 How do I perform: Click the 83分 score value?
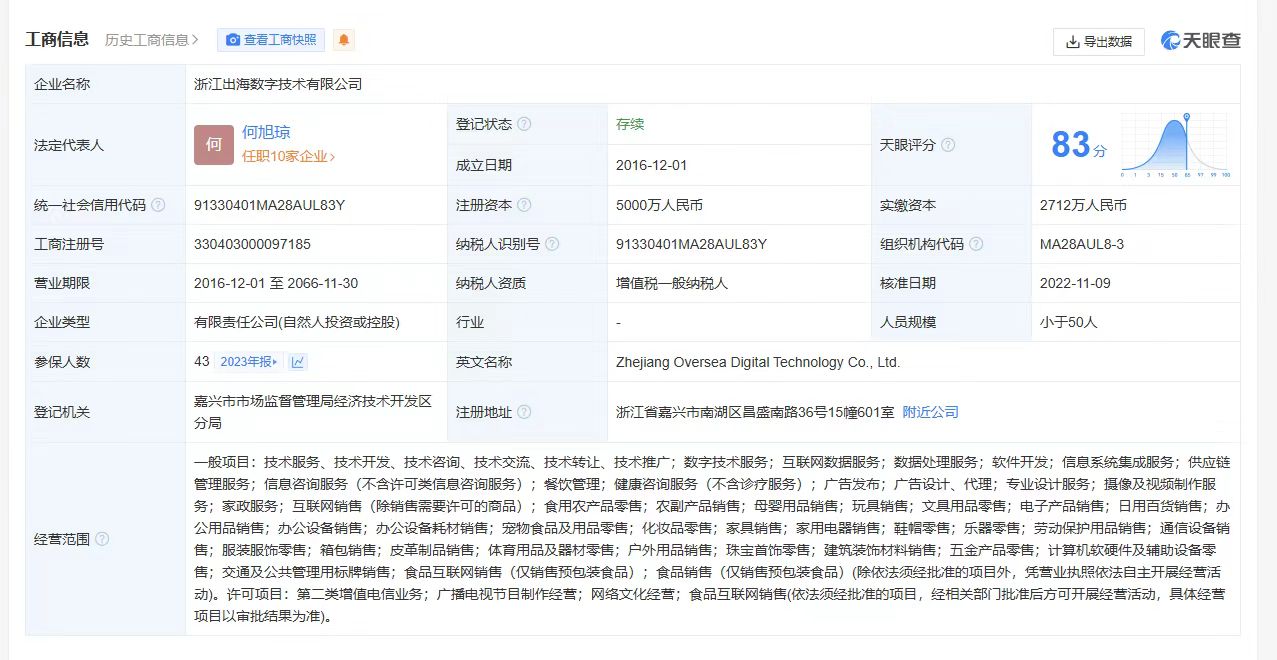point(1079,146)
